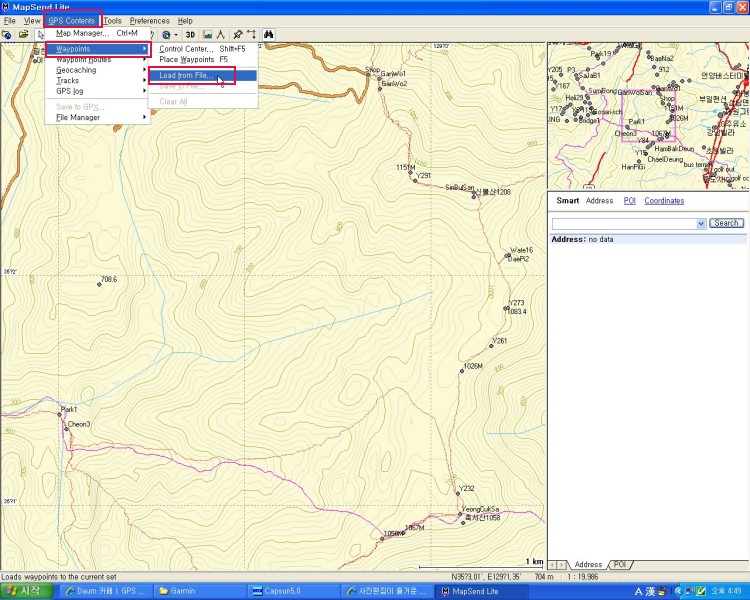Click Load from File menu item

[202, 75]
